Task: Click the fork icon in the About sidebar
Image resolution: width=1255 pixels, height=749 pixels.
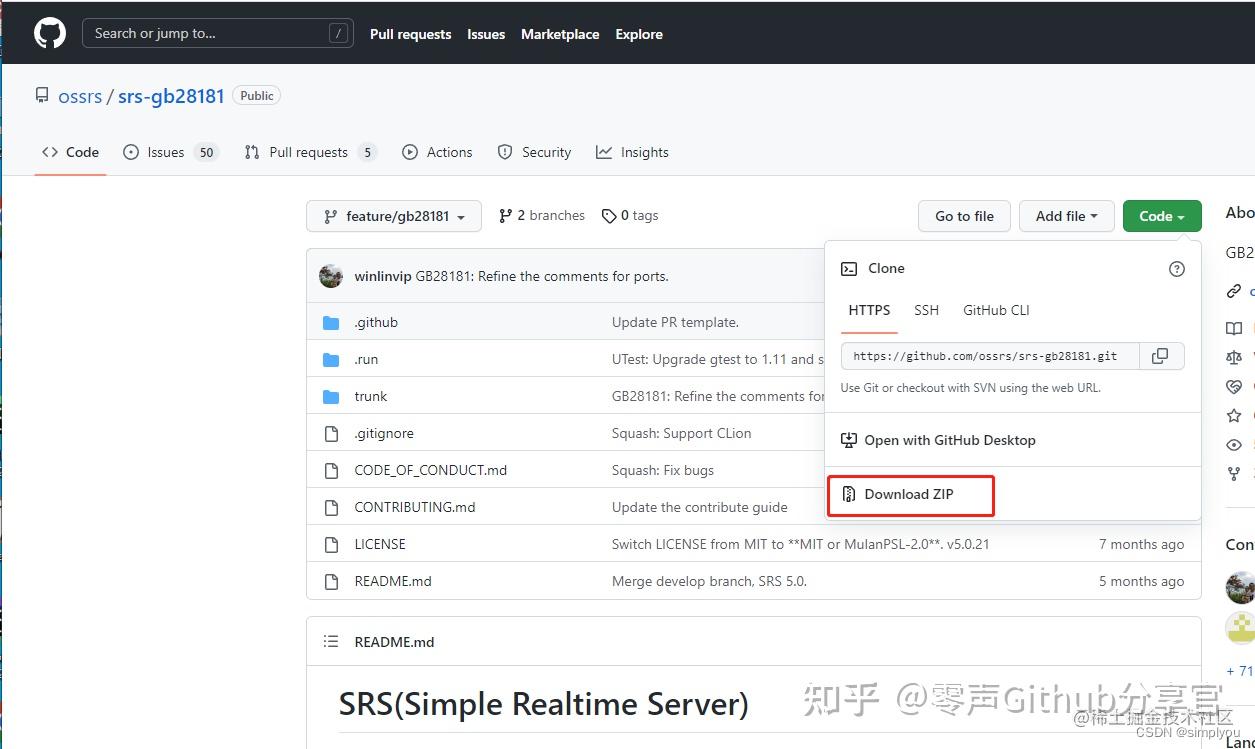Action: coord(1233,473)
